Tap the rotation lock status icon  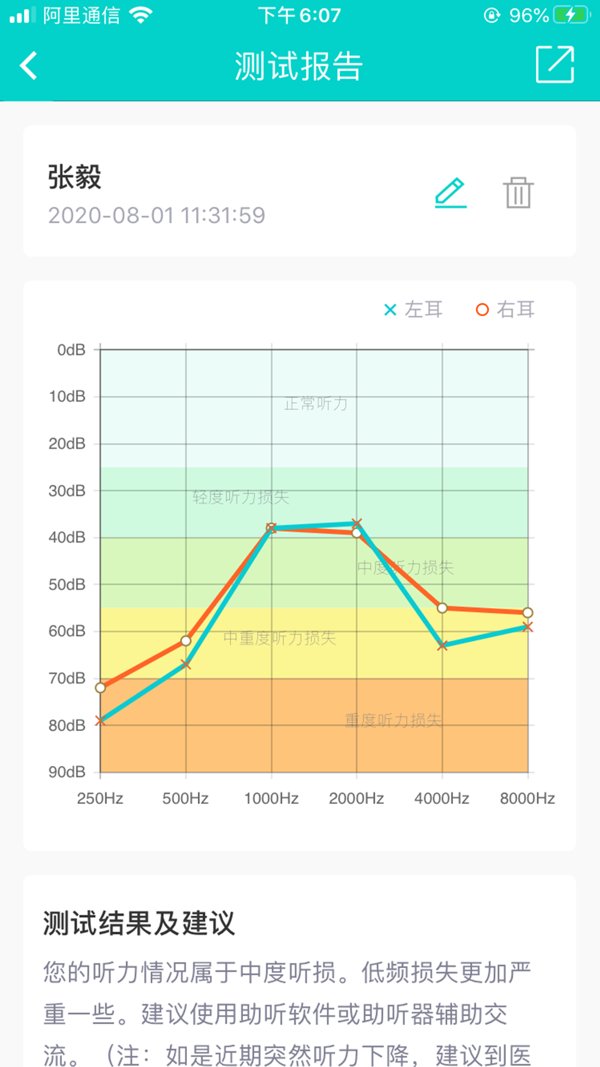tap(491, 15)
